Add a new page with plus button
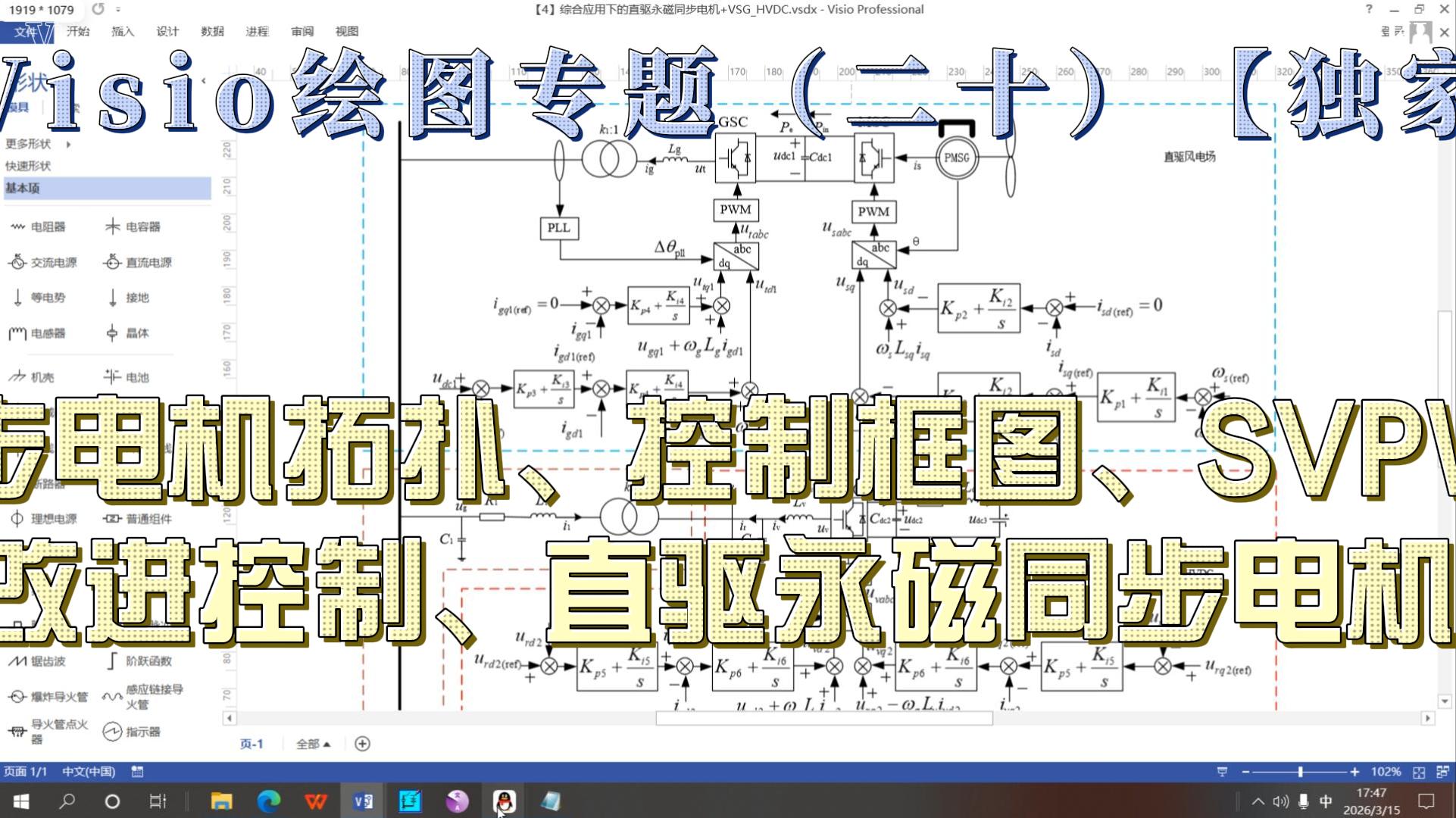The image size is (1456, 818). 362,744
